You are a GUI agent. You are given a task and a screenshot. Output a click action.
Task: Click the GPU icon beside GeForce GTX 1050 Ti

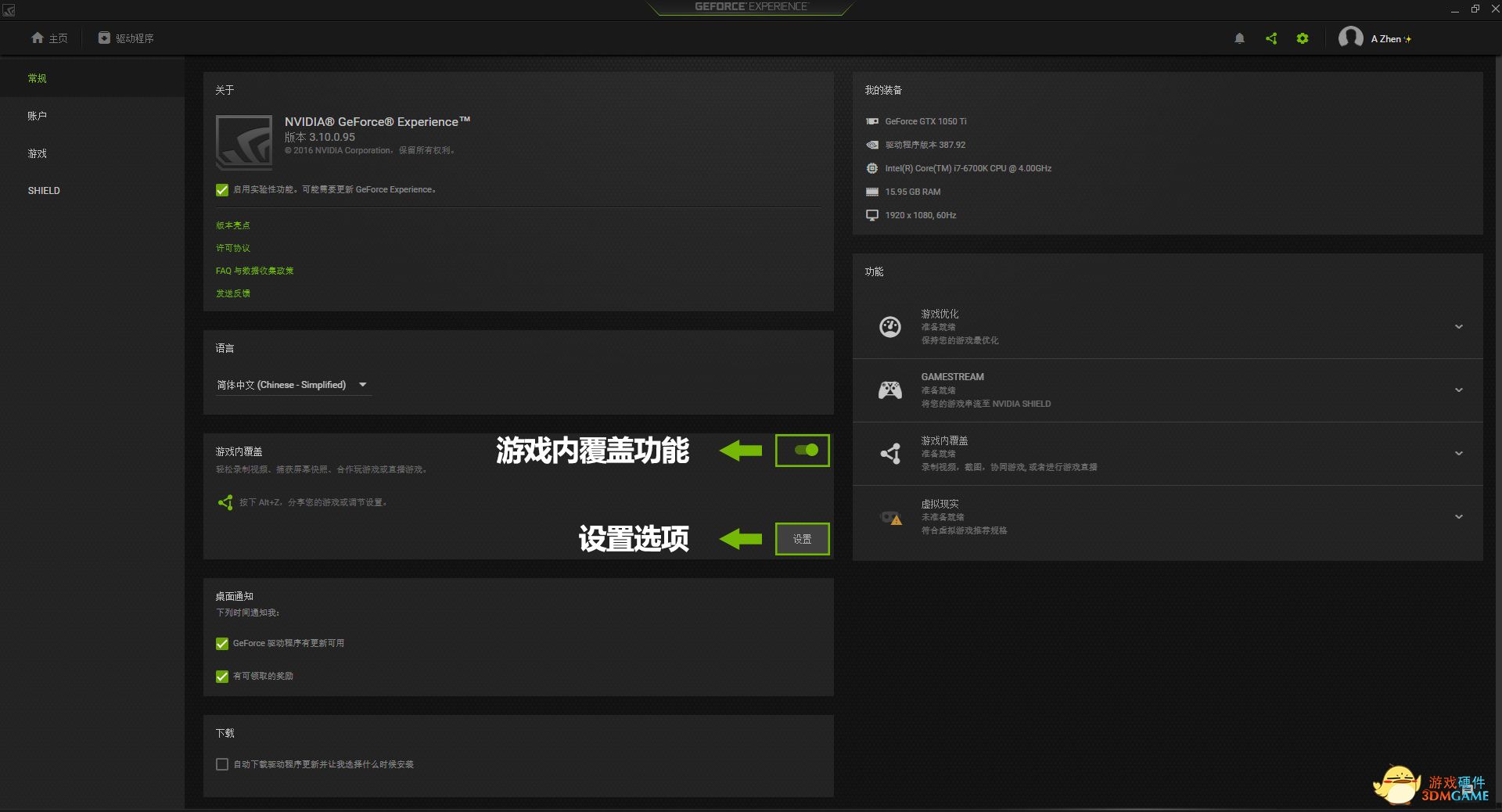pyautogui.click(x=872, y=121)
